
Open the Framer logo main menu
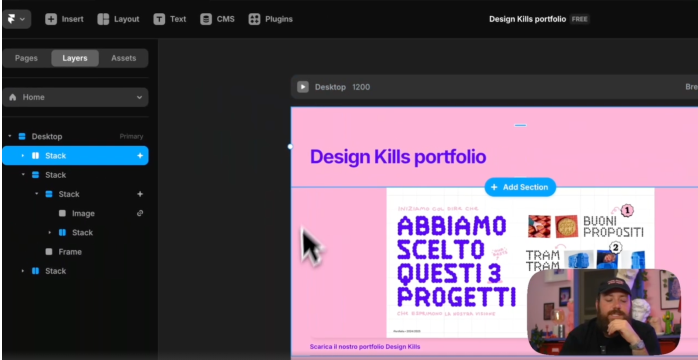coord(16,19)
